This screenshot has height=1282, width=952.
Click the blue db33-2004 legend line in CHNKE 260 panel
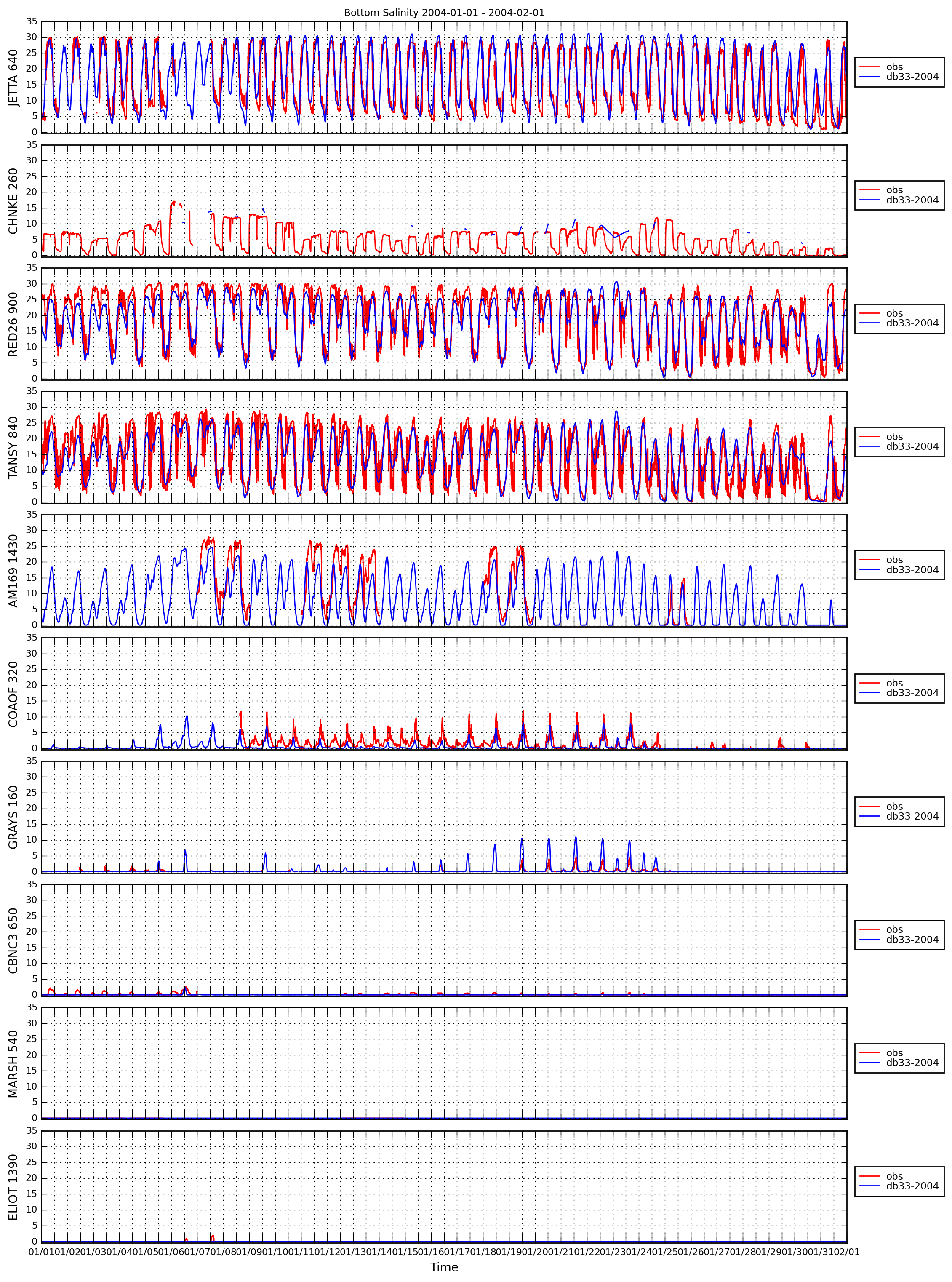click(x=869, y=200)
